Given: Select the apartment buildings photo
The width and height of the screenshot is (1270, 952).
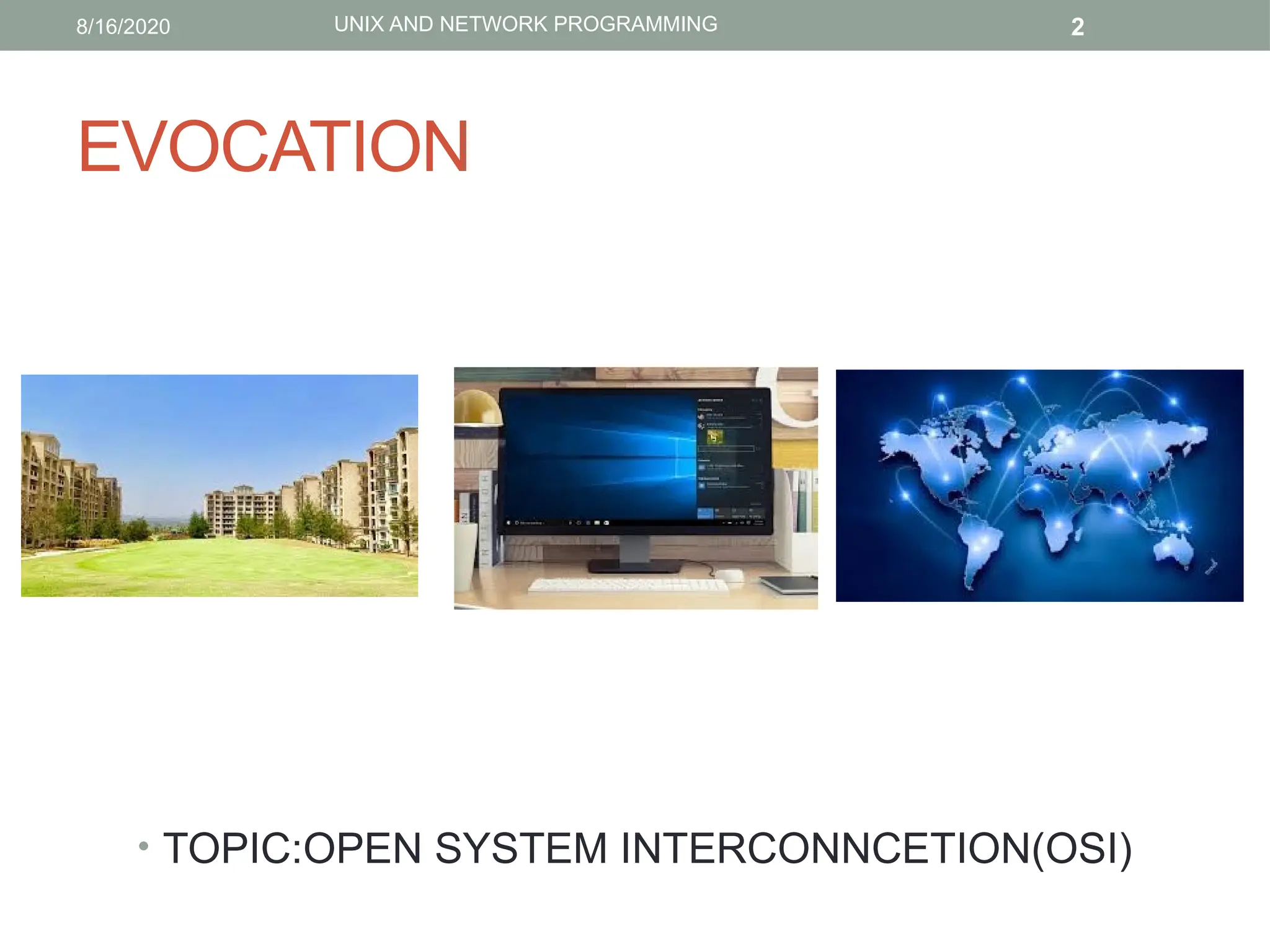Looking at the screenshot, I should click(x=220, y=485).
